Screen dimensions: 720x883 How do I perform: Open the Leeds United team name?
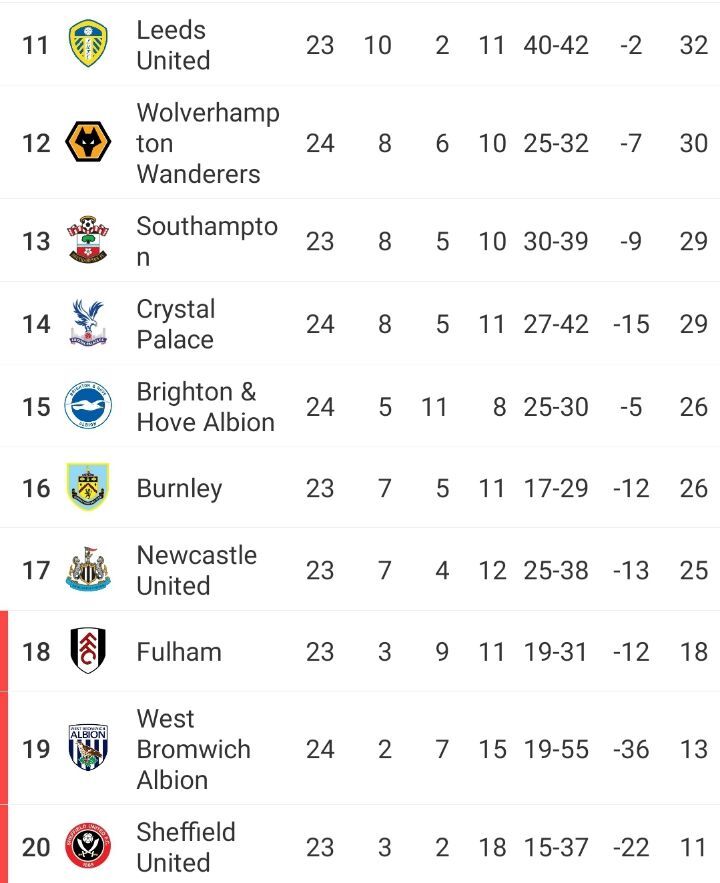(173, 45)
